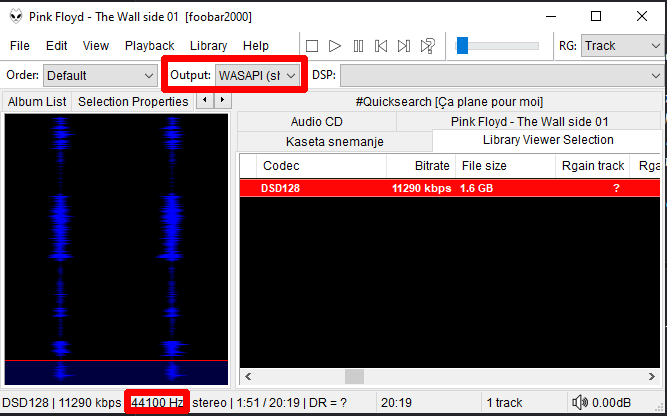Open the DSP dropdown

point(502,76)
